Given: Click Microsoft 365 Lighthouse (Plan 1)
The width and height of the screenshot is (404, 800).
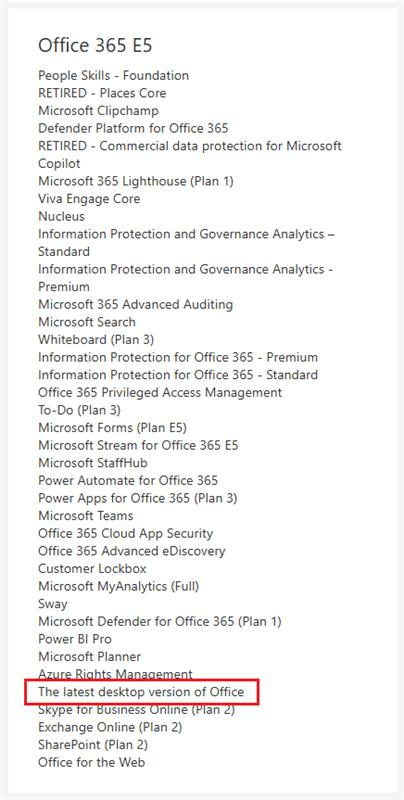Looking at the screenshot, I should (136, 181).
